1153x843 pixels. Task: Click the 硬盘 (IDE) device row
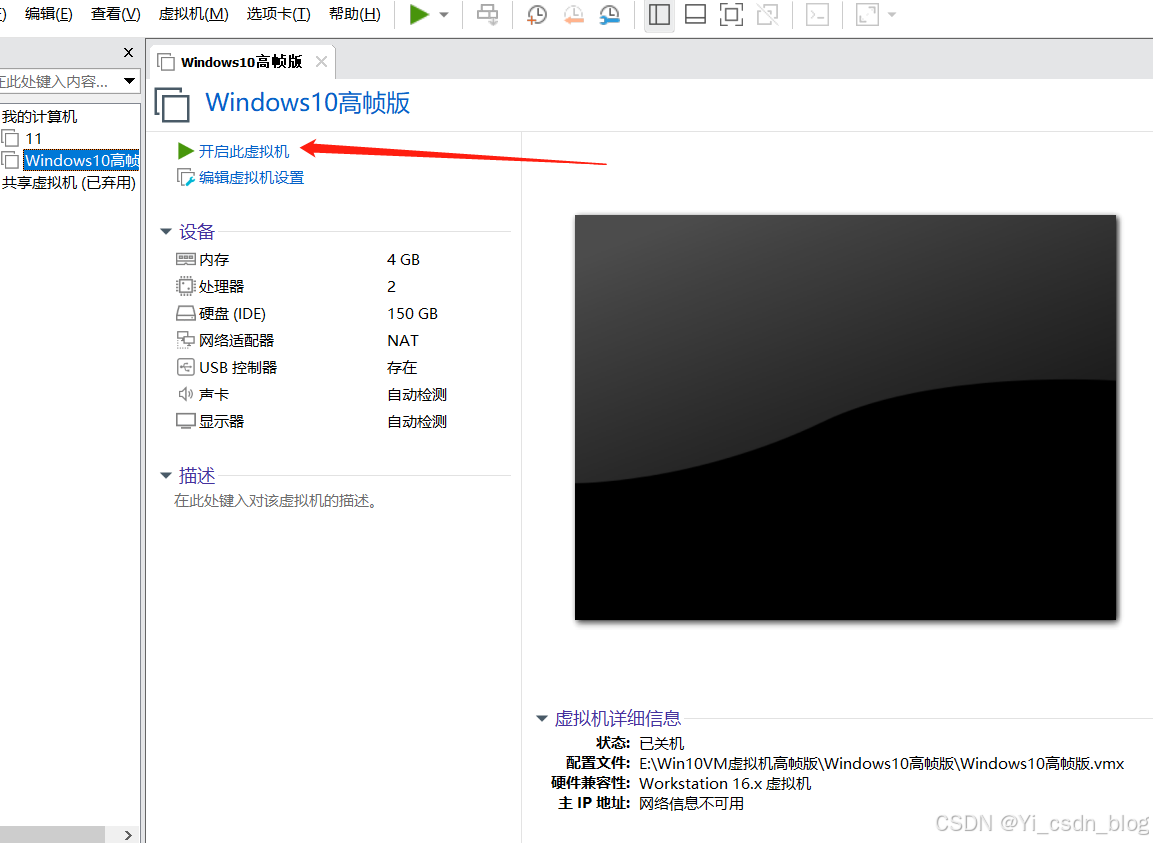(343, 313)
